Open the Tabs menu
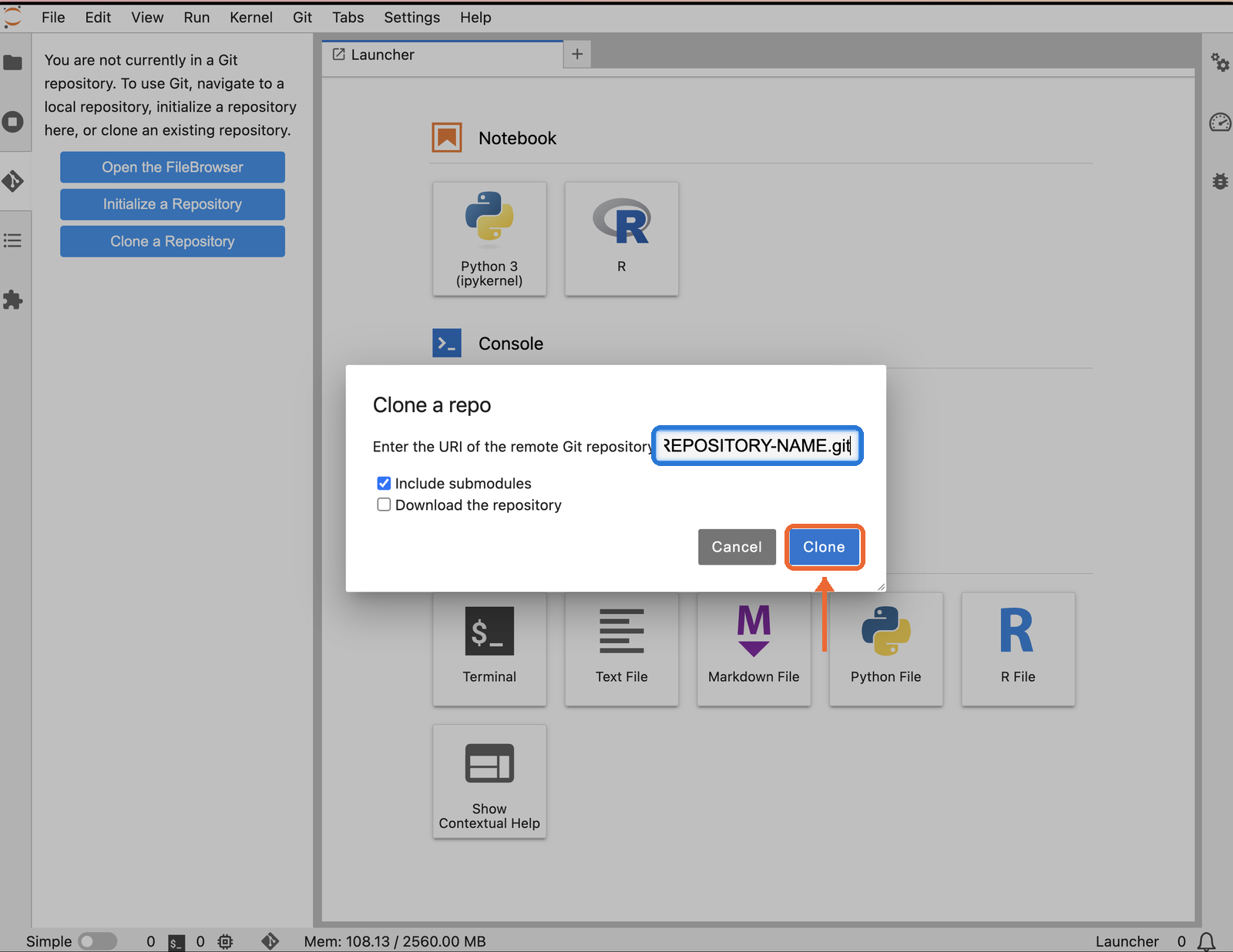Viewport: 1233px width, 952px height. pos(348,17)
